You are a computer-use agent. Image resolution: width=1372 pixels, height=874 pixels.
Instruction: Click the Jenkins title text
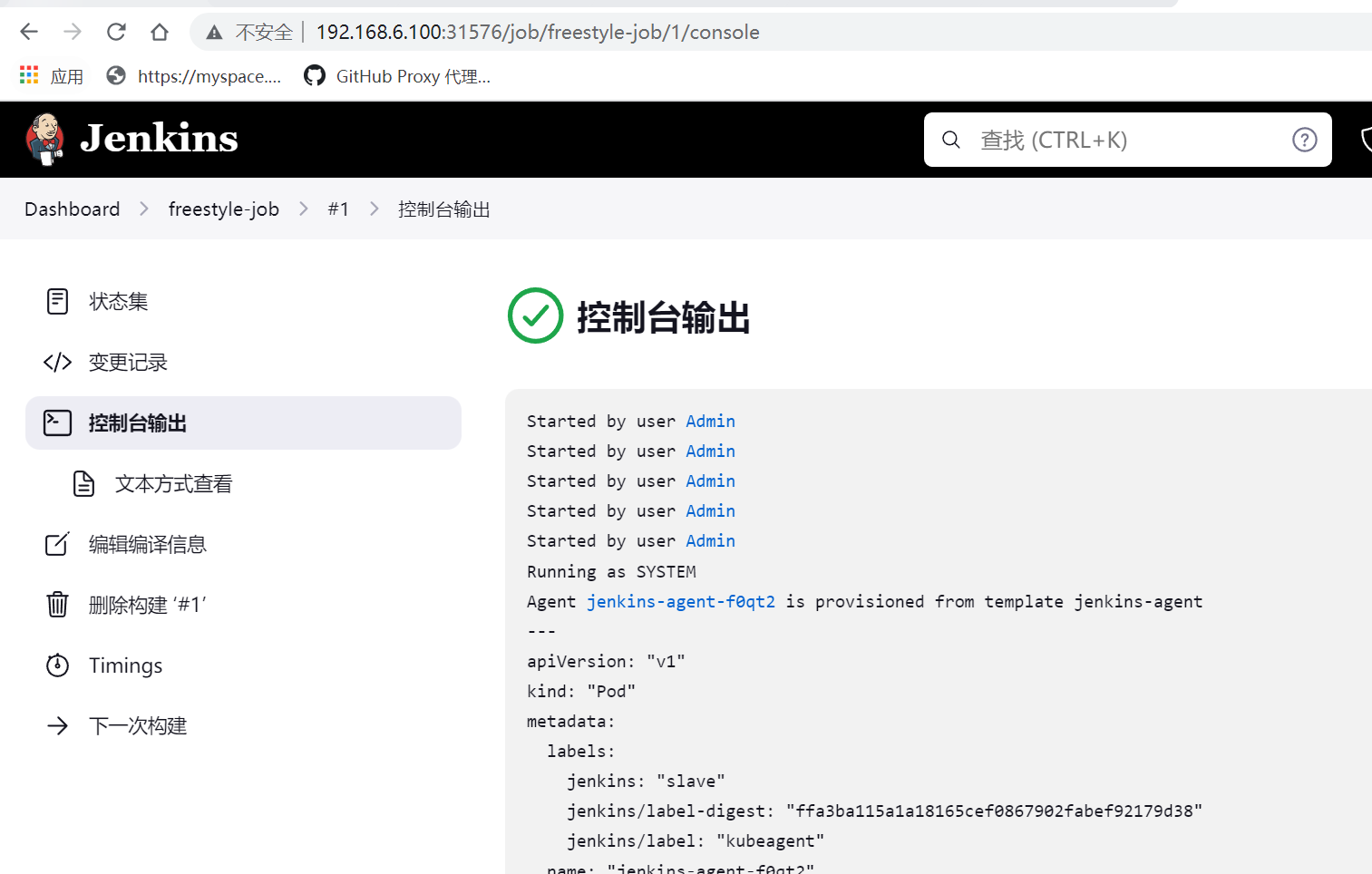click(159, 138)
